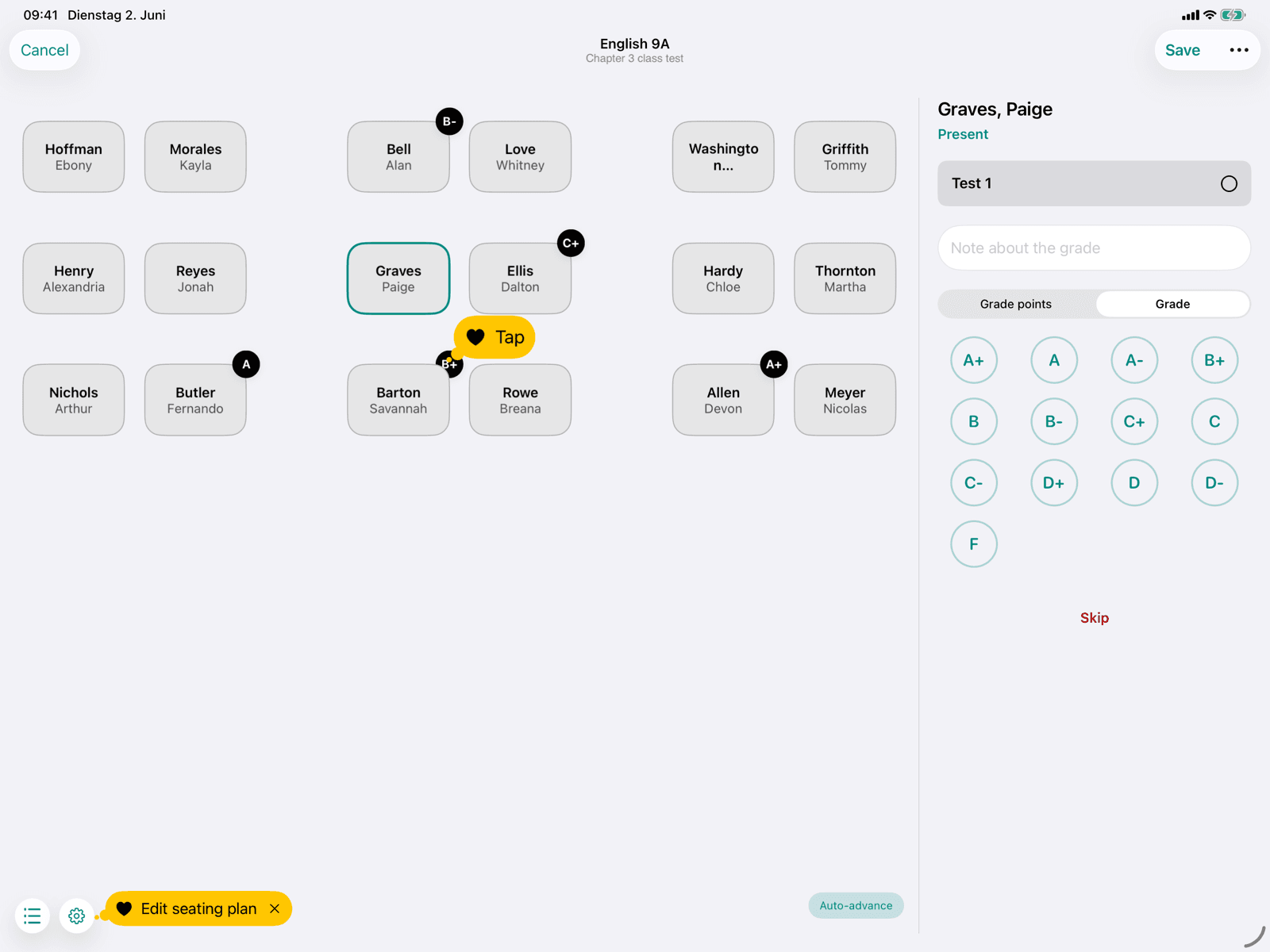
Task: Toggle Auto-advance option
Action: 856,905
